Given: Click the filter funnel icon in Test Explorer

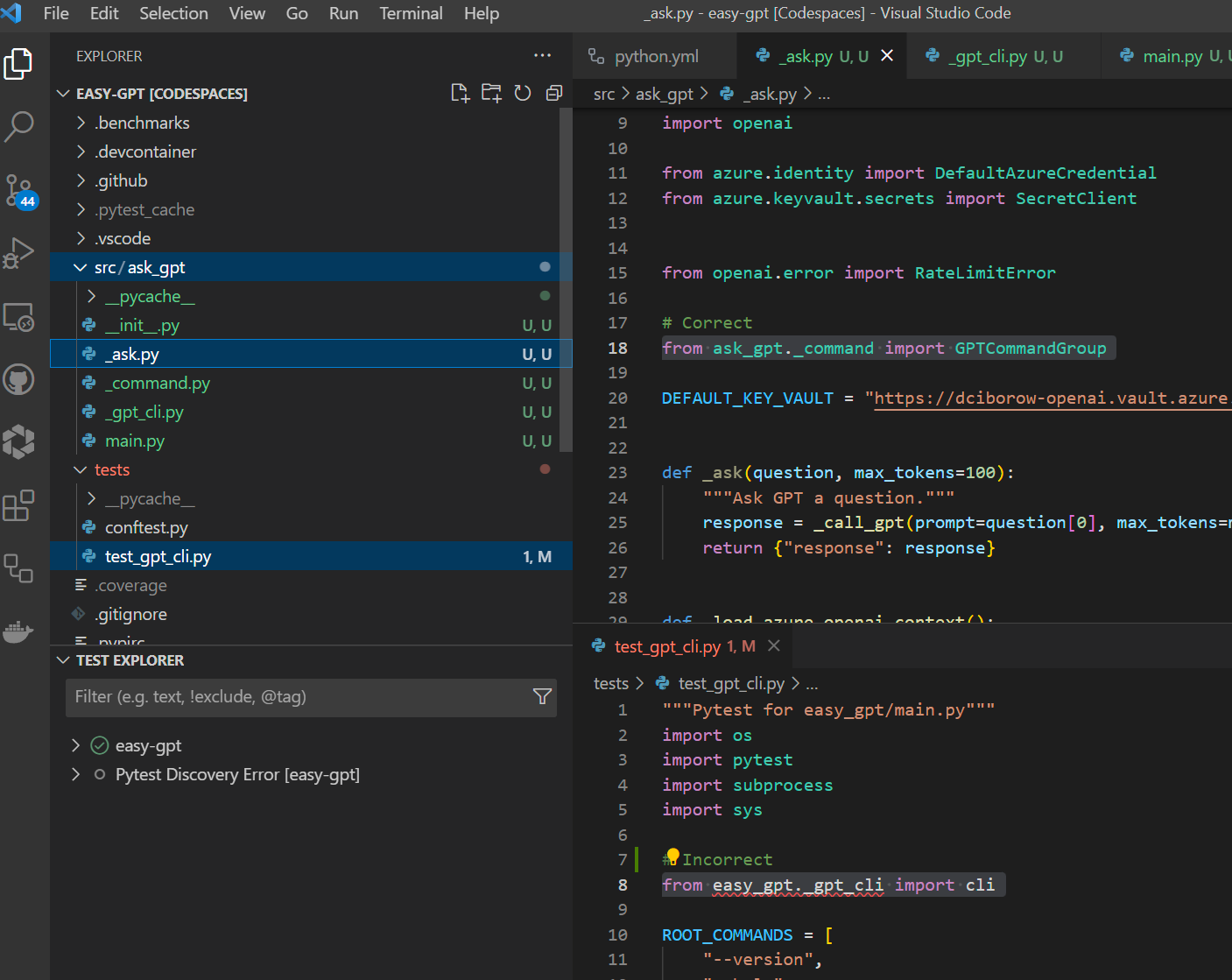Looking at the screenshot, I should pyautogui.click(x=542, y=696).
